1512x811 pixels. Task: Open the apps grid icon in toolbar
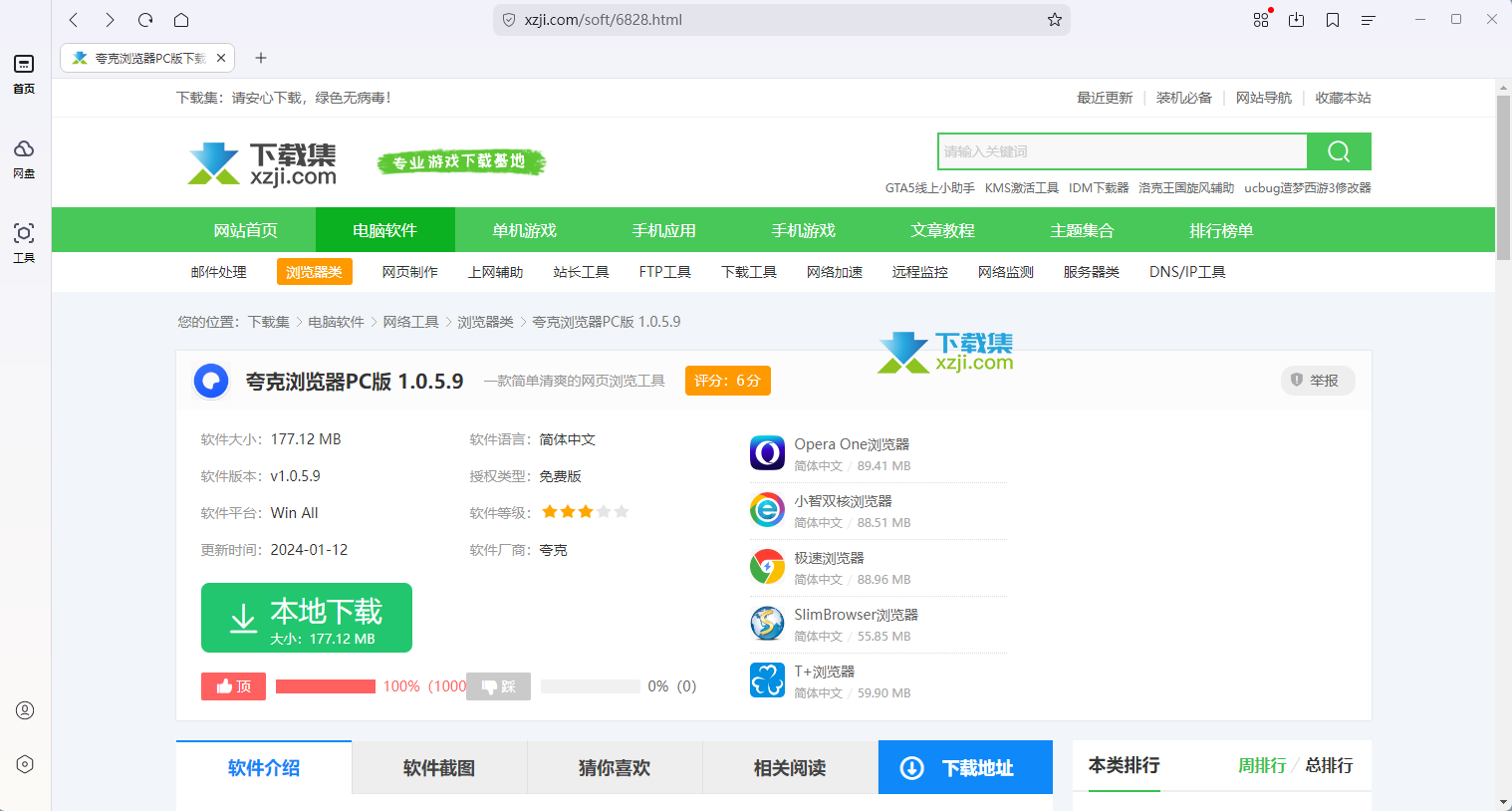pyautogui.click(x=1261, y=19)
